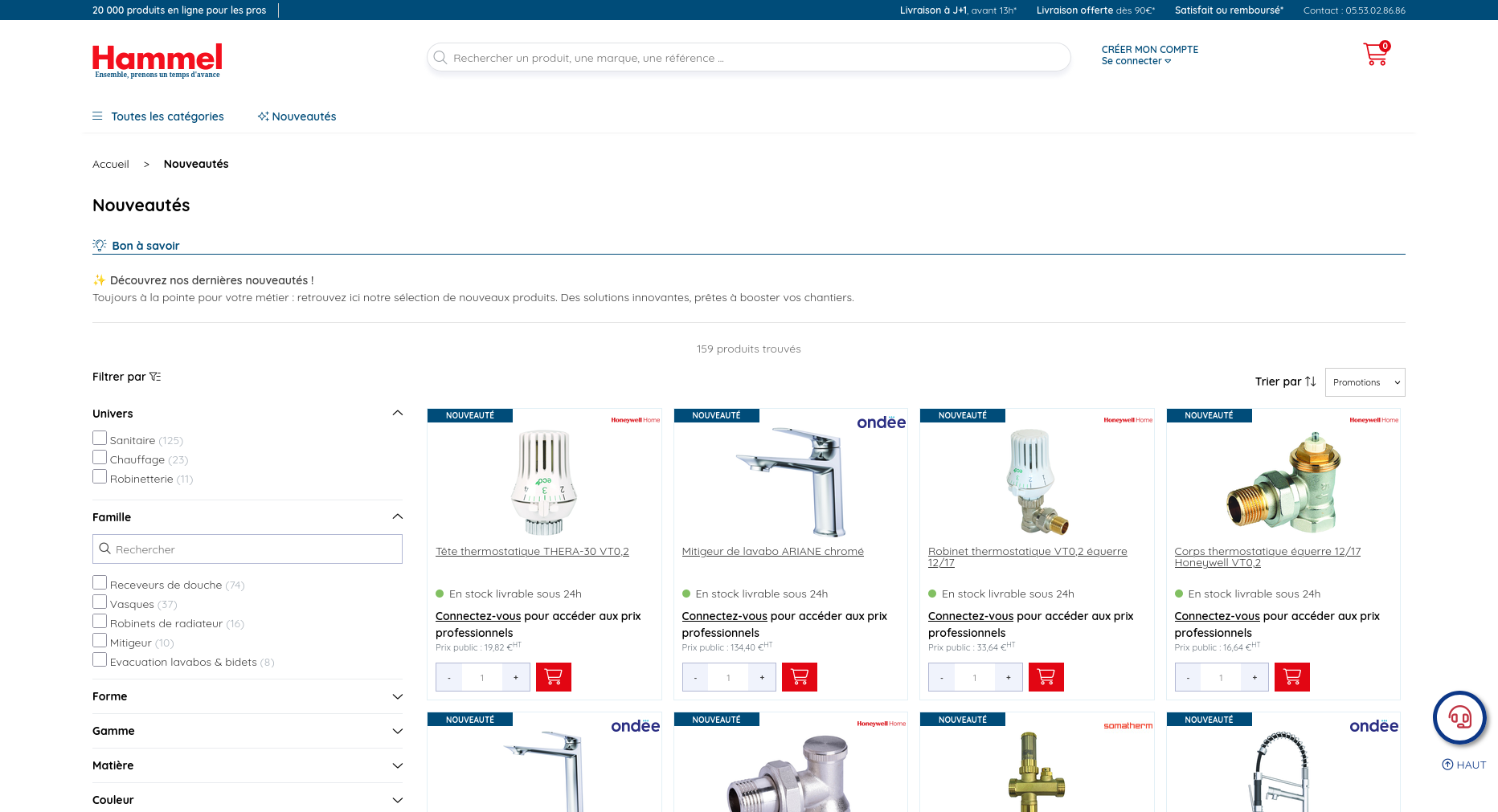Click the Honeywell Home logo on THERA-30 card
Image resolution: width=1498 pixels, height=812 pixels.
point(636,420)
